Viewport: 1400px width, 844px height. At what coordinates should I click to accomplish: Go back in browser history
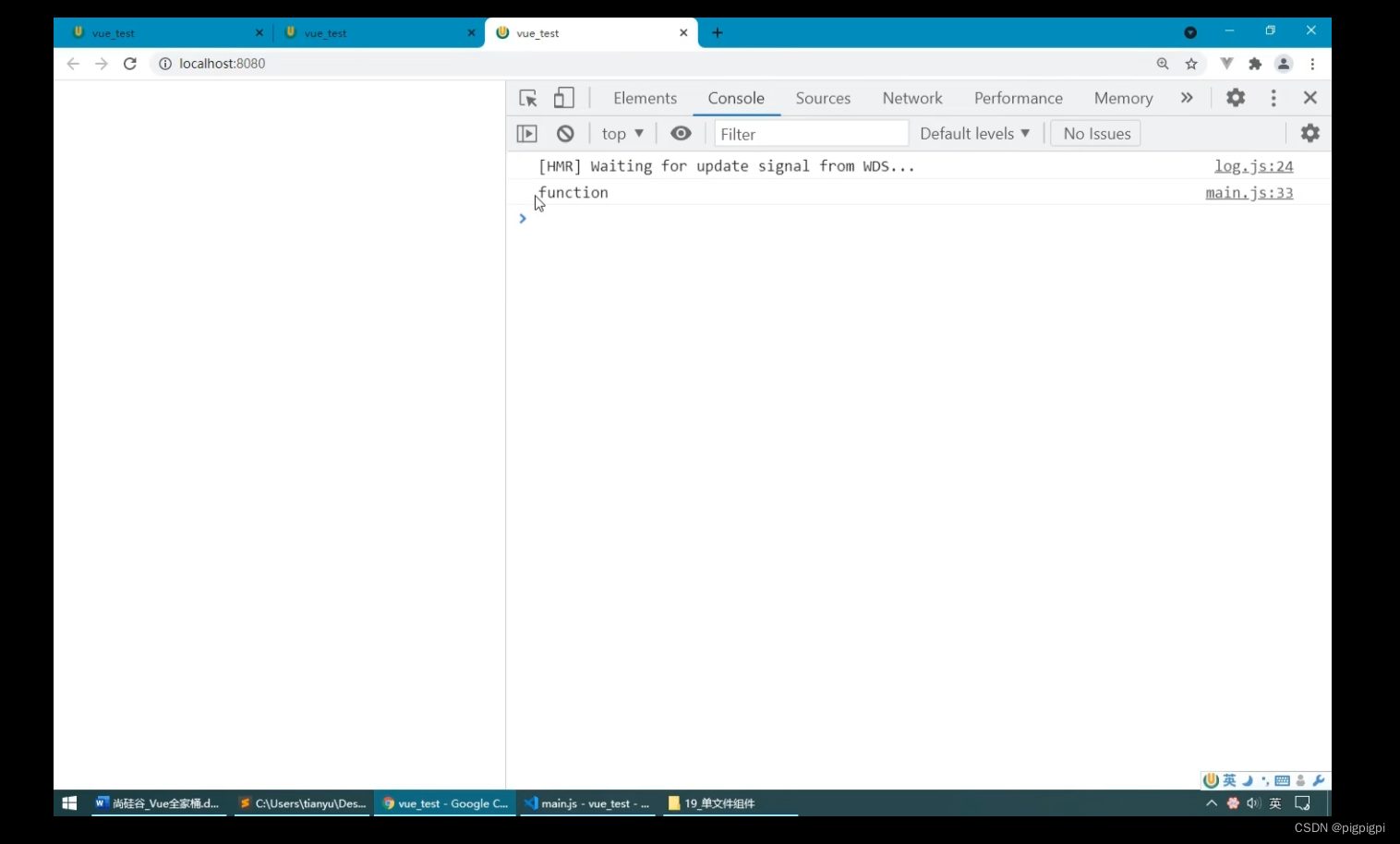pyautogui.click(x=73, y=64)
